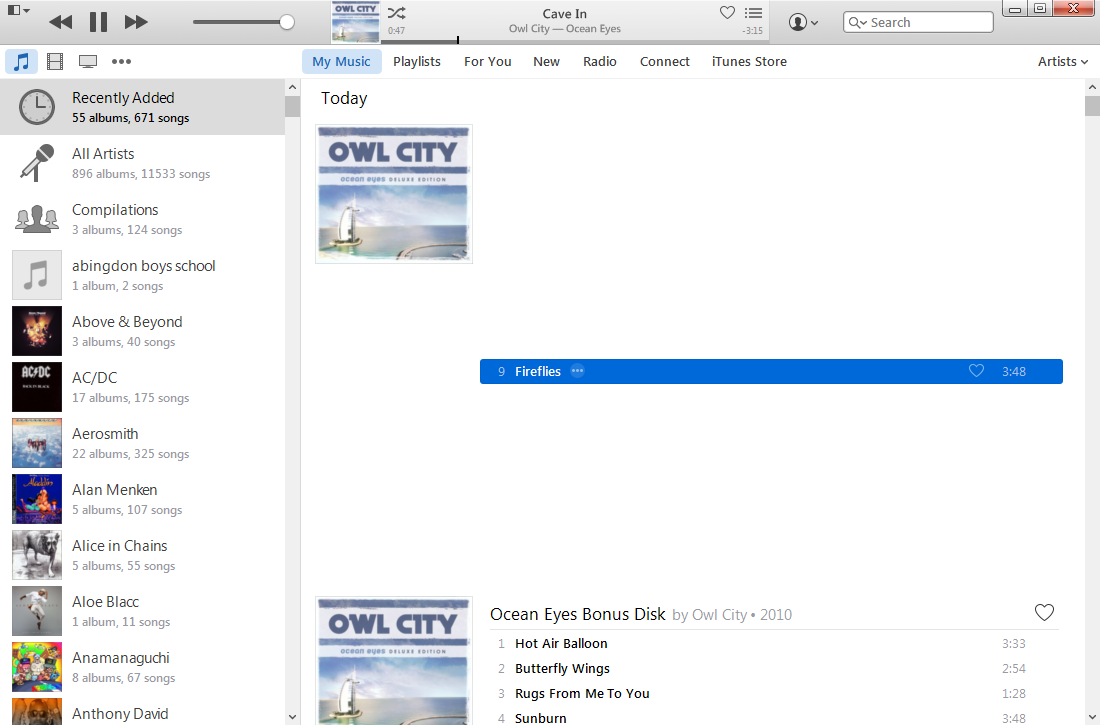
Task: Click the Anamanaguchi album thumbnail
Action: coord(36,667)
